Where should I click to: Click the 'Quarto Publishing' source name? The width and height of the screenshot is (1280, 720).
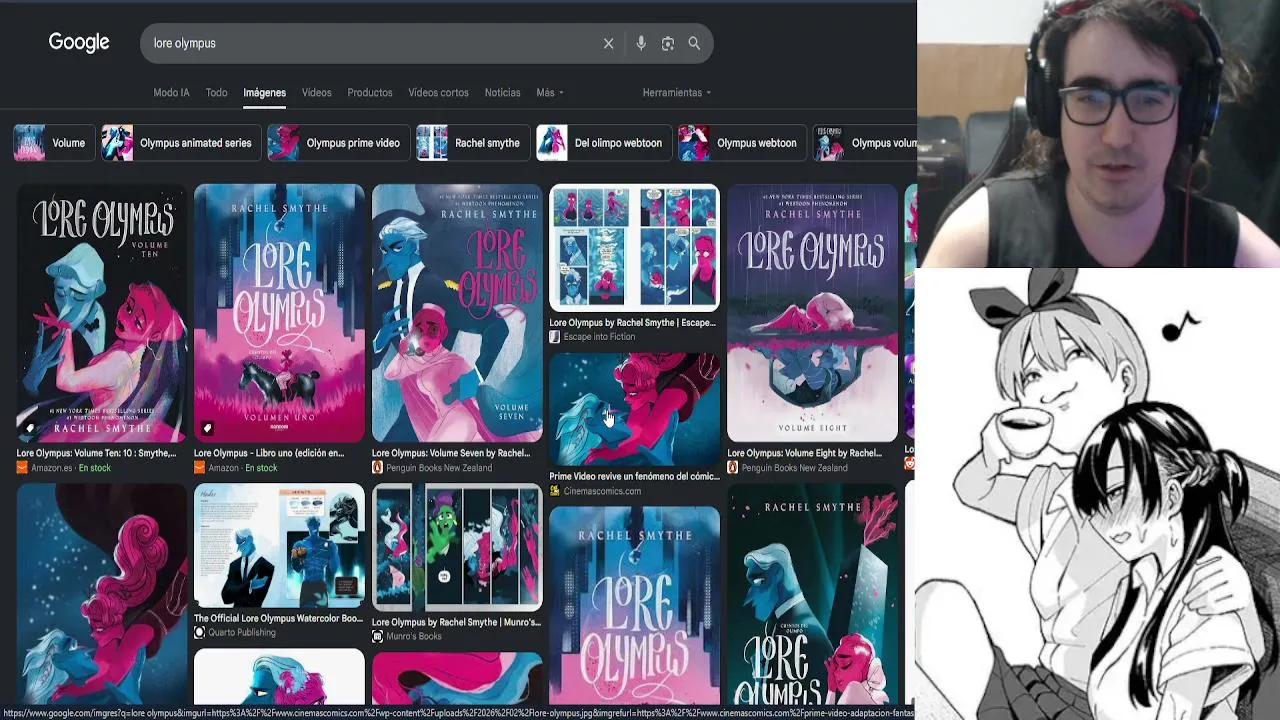[242, 633]
